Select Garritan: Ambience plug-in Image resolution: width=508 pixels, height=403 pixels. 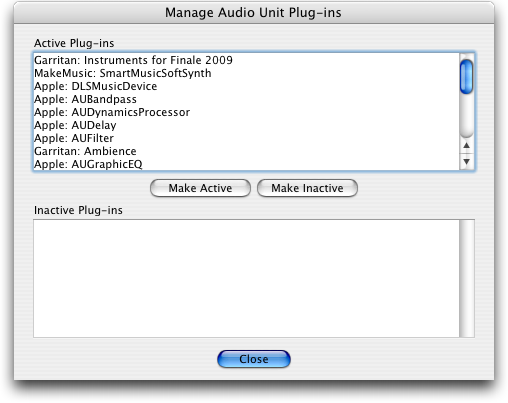tap(246, 151)
